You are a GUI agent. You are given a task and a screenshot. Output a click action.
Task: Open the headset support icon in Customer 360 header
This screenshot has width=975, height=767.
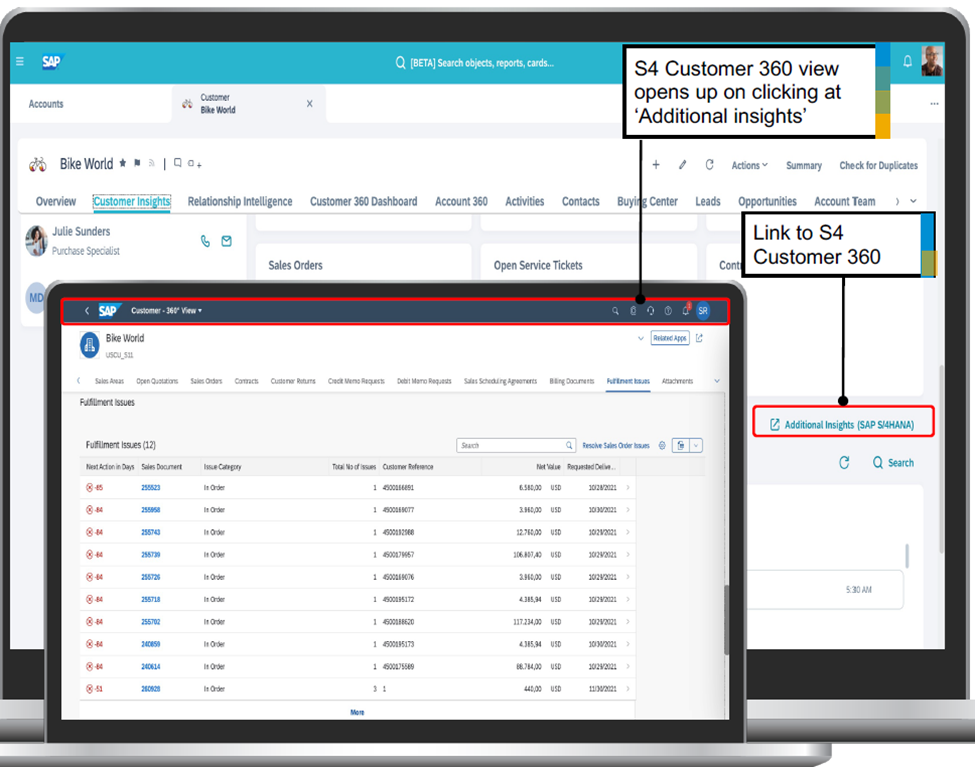coord(650,310)
